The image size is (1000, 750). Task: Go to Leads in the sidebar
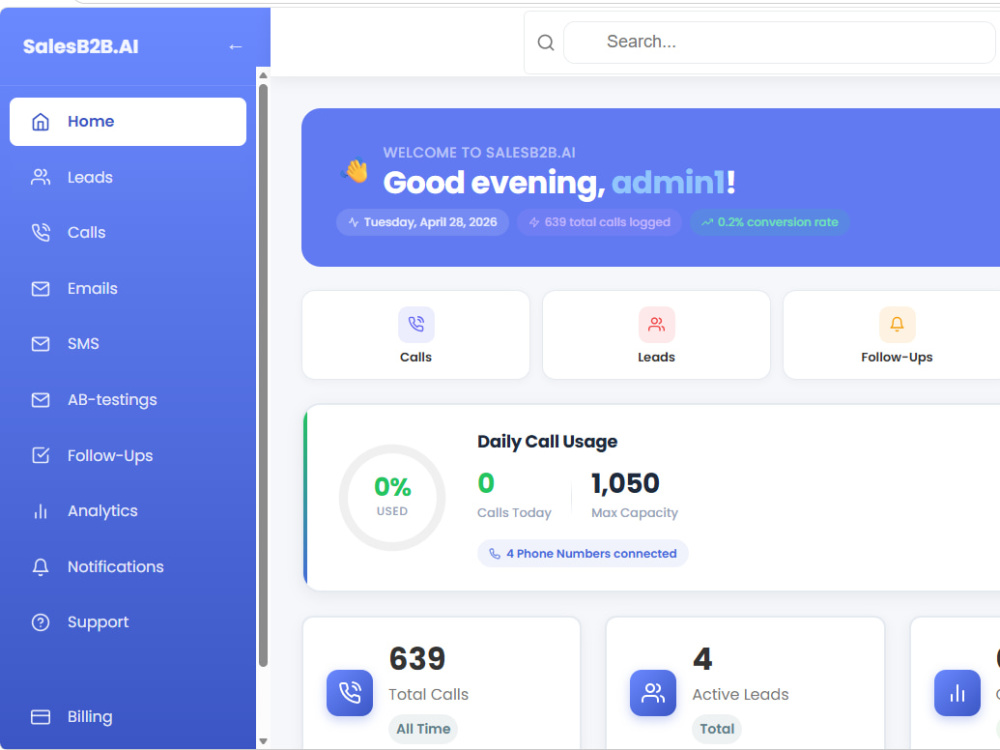tap(128, 177)
